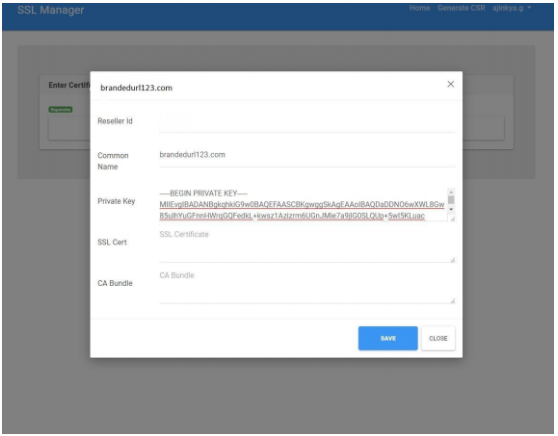Click the green Superadmin badge
558x436 pixels.
(x=60, y=110)
